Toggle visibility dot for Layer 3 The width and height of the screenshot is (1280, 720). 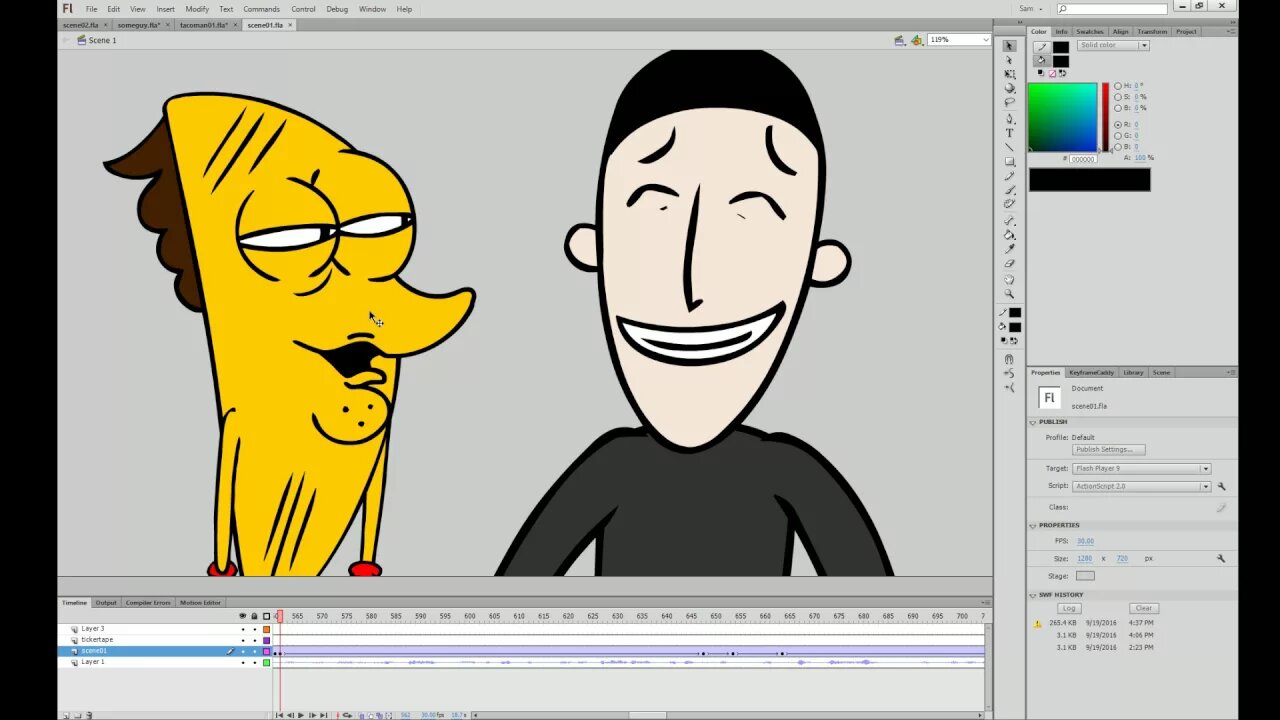point(242,629)
